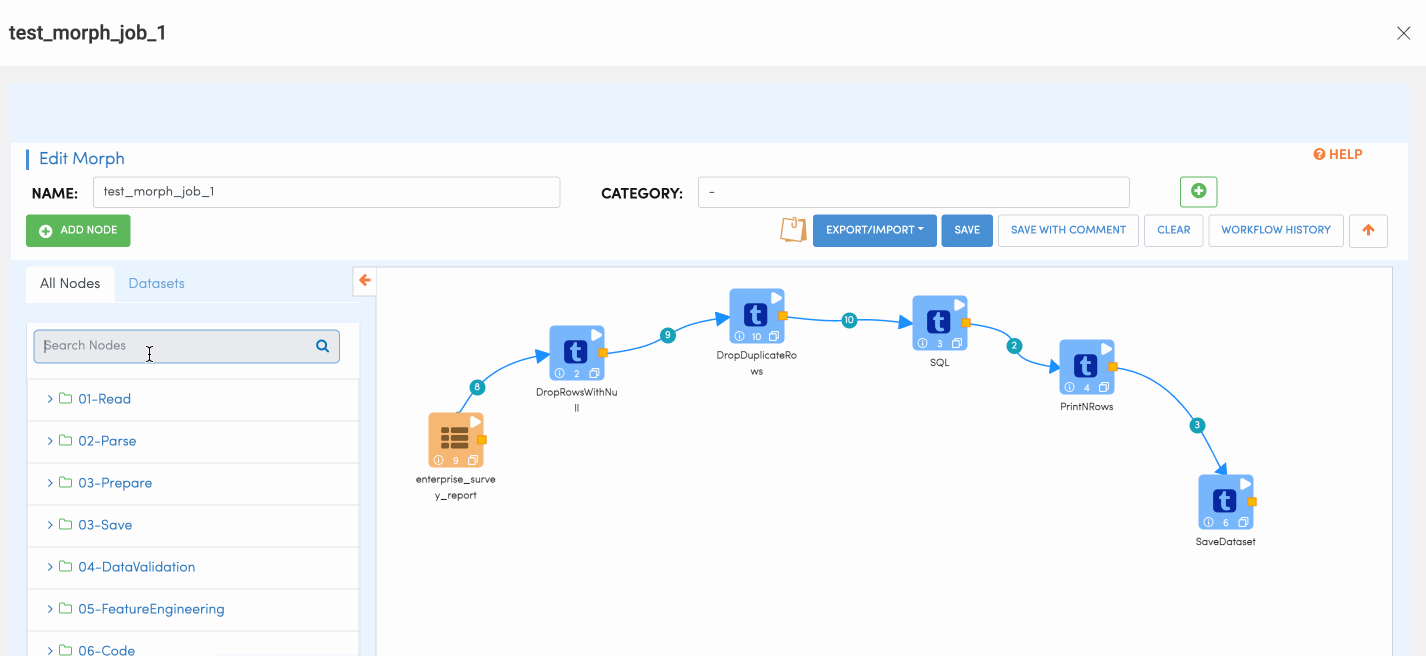Click green plus button beside Category

(1198, 191)
